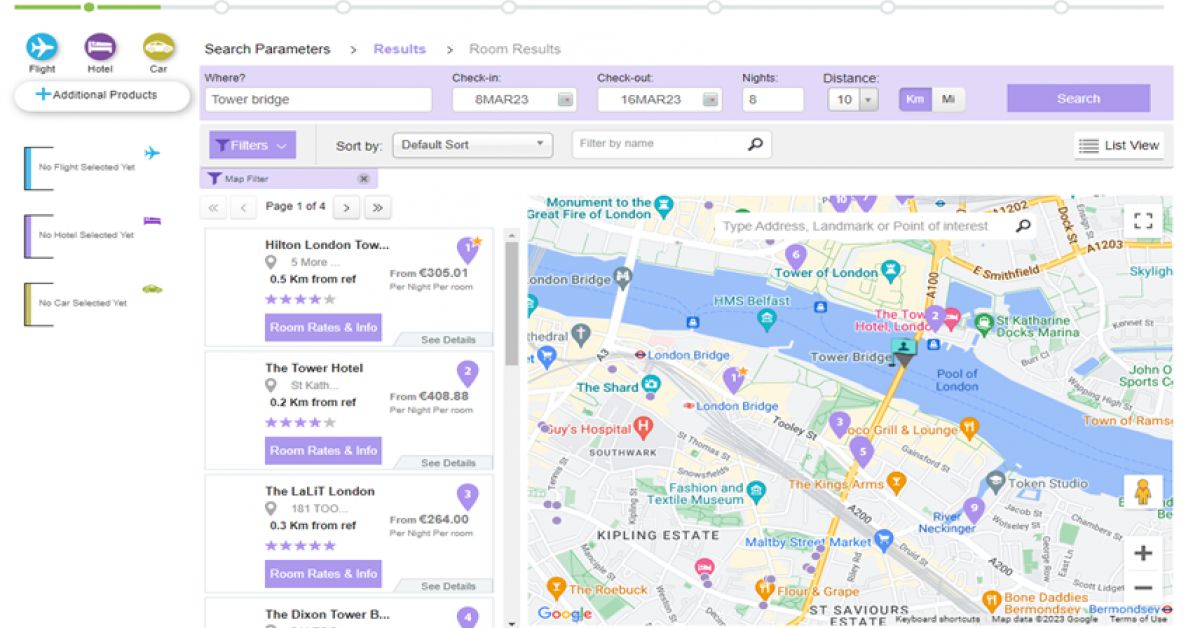This screenshot has height=628, width=1200.
Task: Click the Search button
Action: 1078,98
